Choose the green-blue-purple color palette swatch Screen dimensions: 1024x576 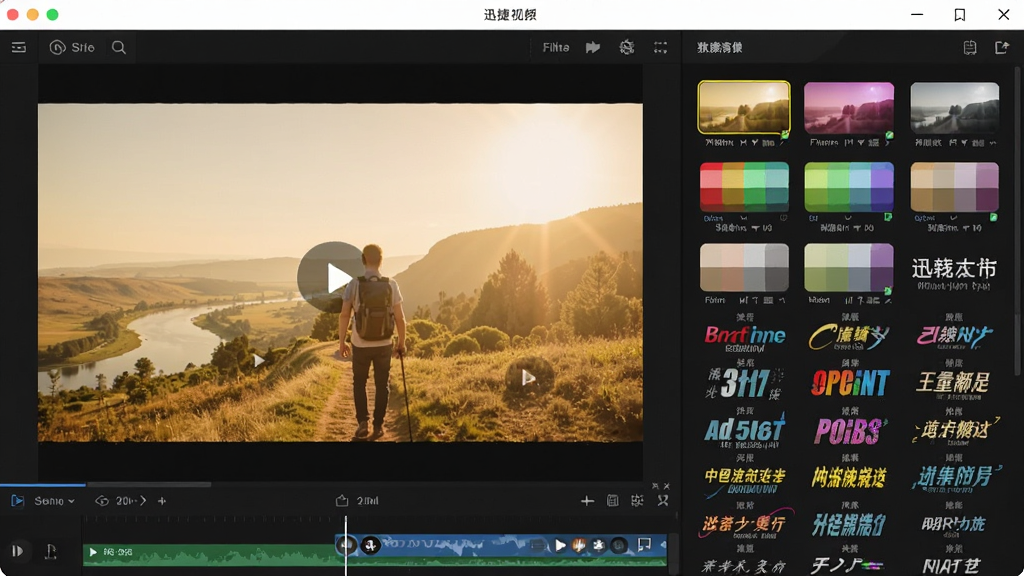(849, 187)
